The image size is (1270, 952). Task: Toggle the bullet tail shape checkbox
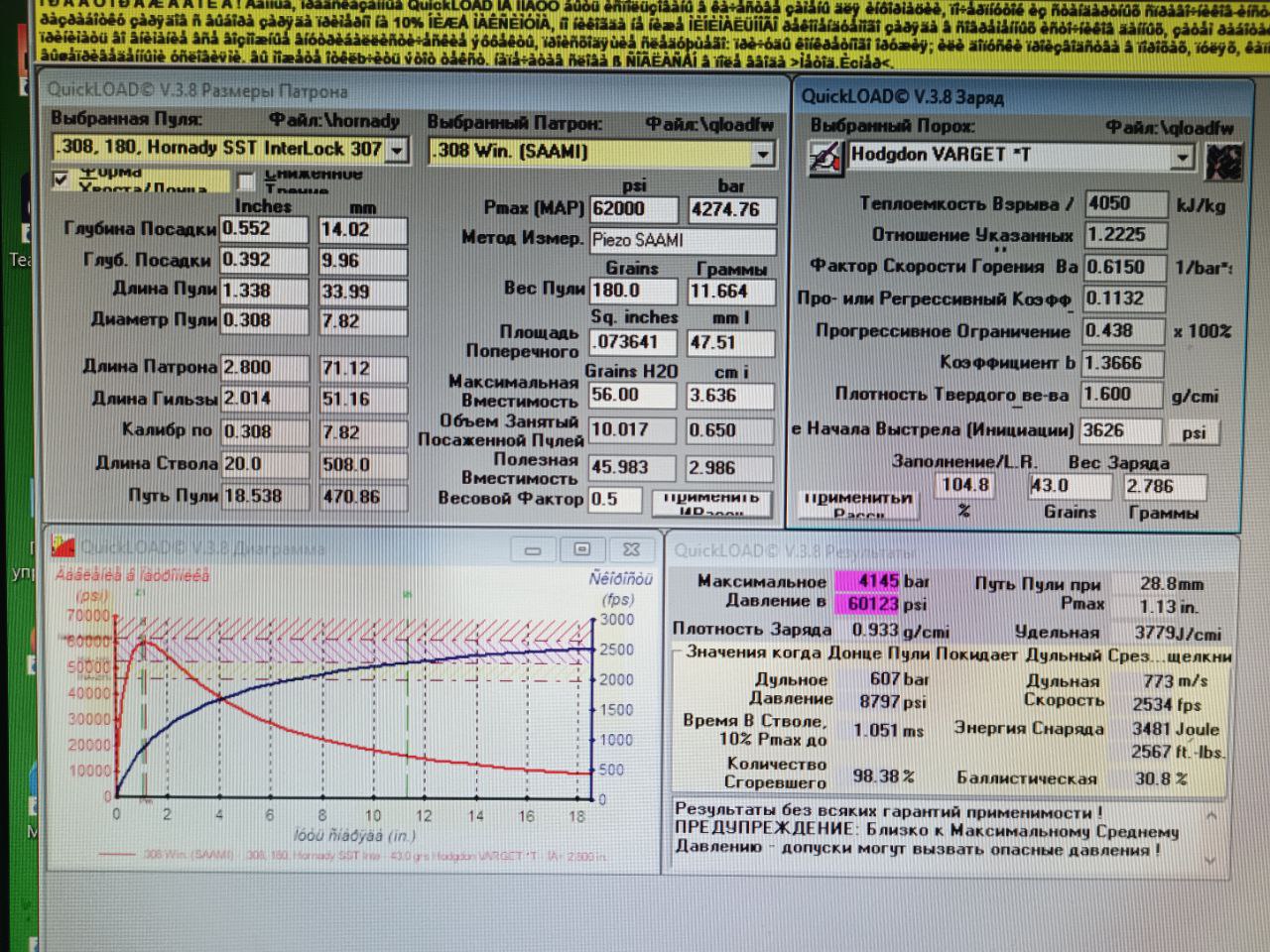point(62,179)
